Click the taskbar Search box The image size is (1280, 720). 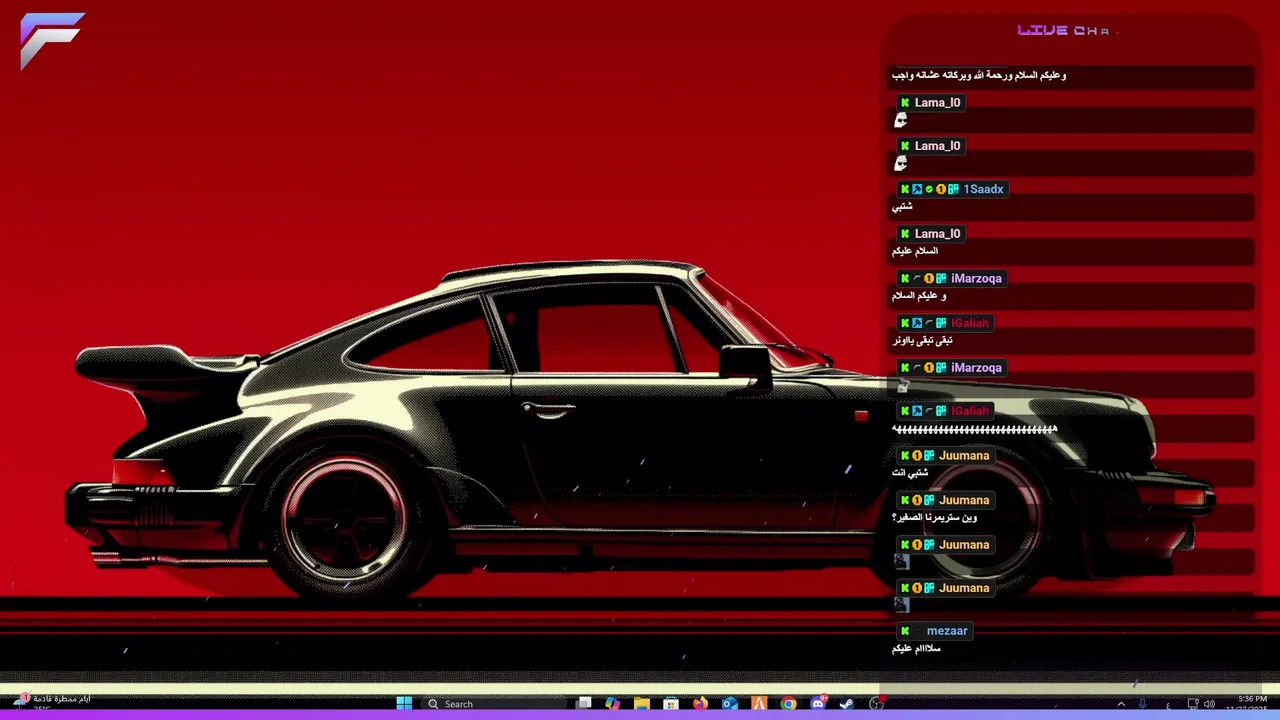pos(494,704)
